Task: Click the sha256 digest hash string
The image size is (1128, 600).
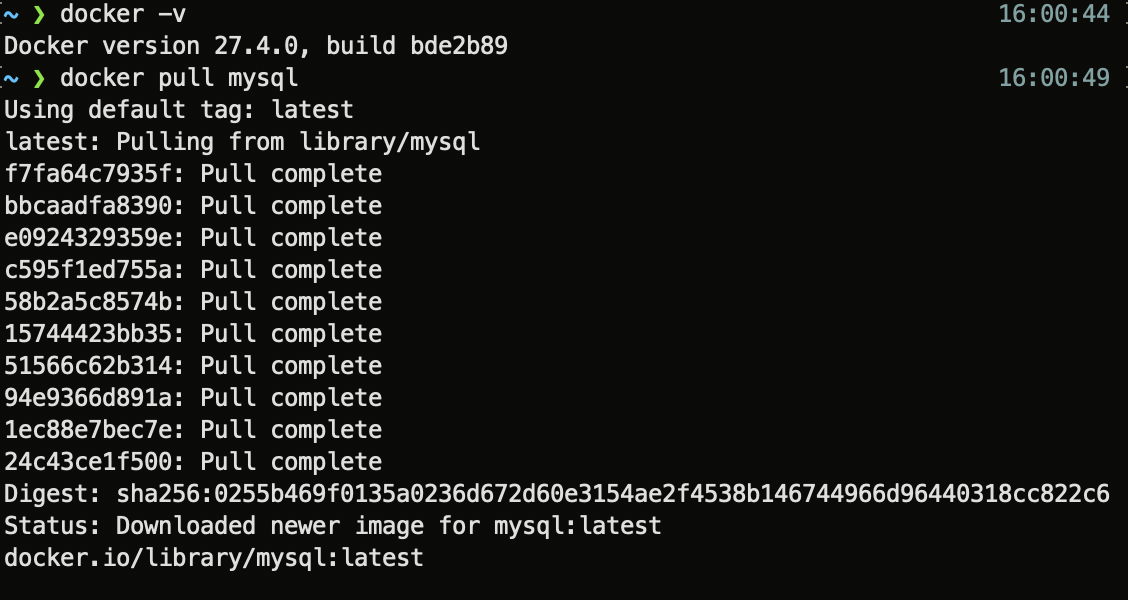Action: [613, 494]
